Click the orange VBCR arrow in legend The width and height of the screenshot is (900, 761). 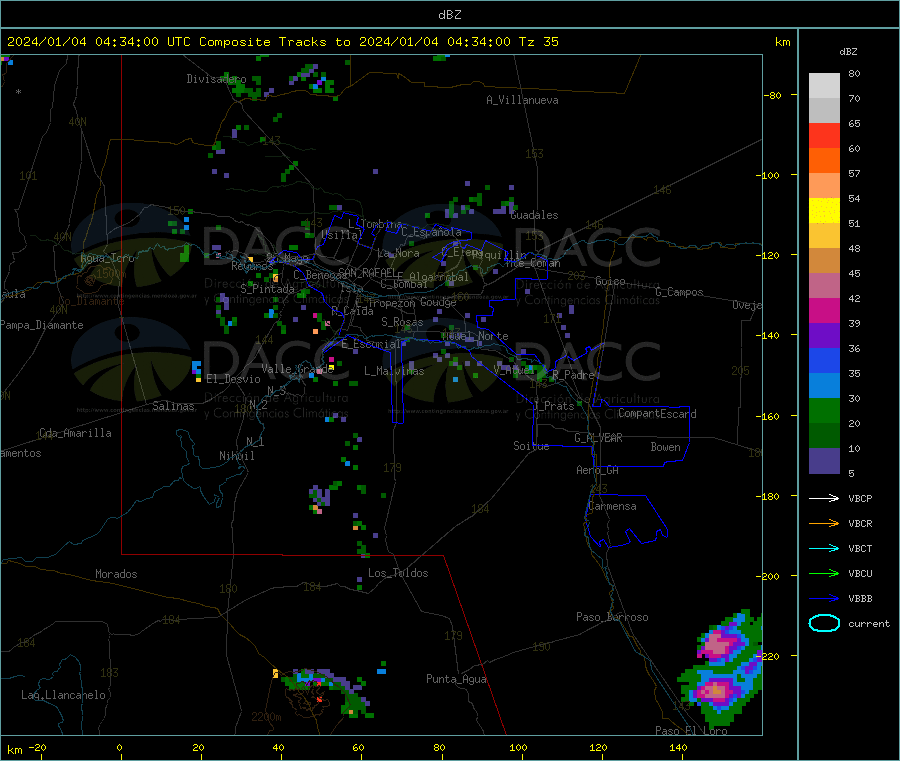824,523
